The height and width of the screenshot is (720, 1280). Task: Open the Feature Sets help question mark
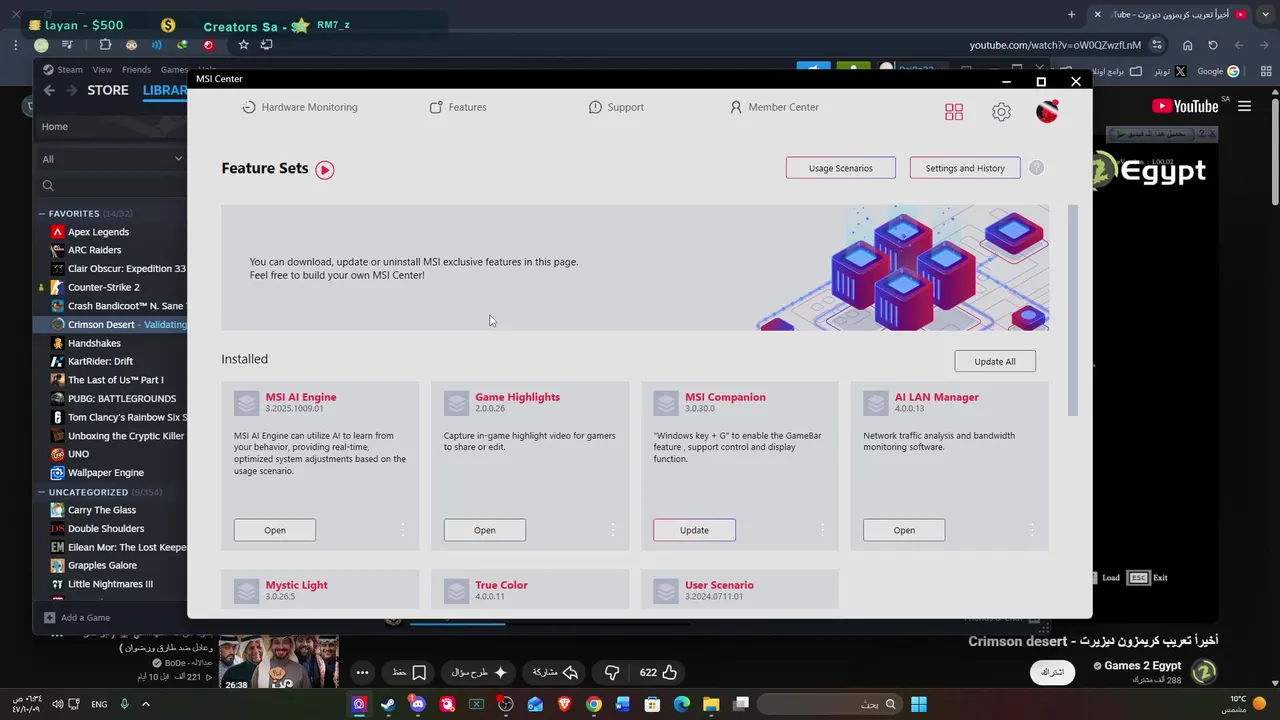(1036, 168)
